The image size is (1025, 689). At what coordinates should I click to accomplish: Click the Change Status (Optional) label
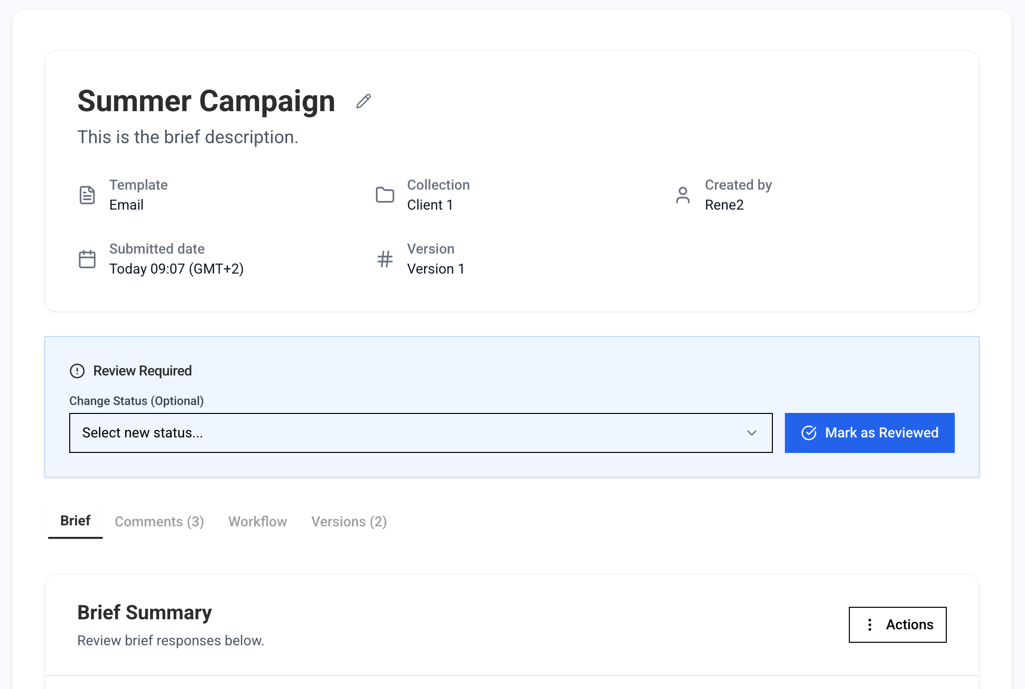coord(137,401)
